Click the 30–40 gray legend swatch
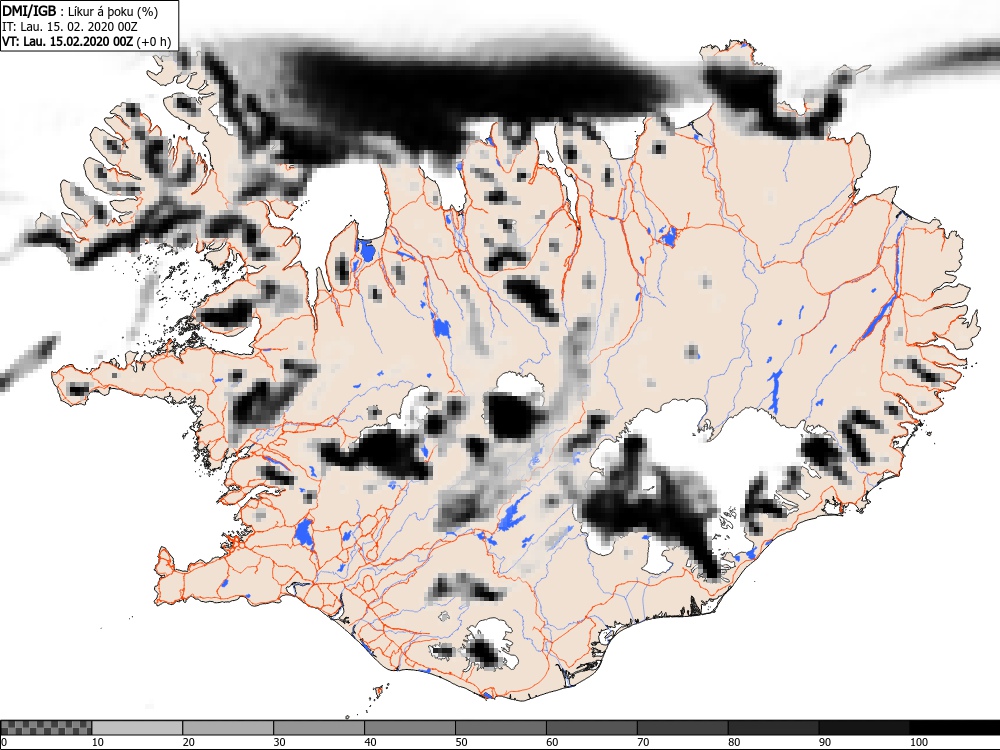Screen dimensions: 1000x750 coord(319,728)
